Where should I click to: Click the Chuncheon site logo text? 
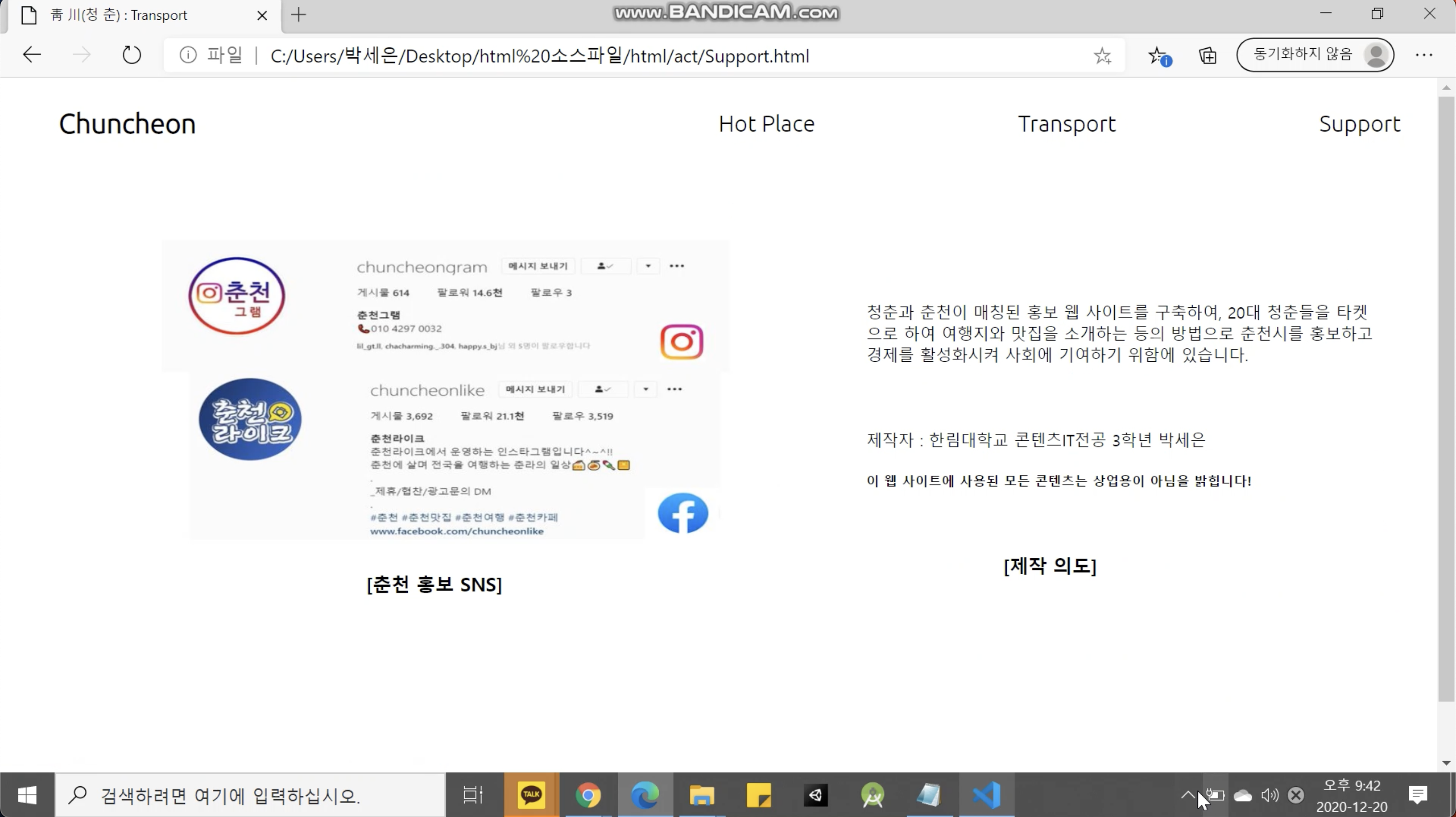[x=127, y=124]
